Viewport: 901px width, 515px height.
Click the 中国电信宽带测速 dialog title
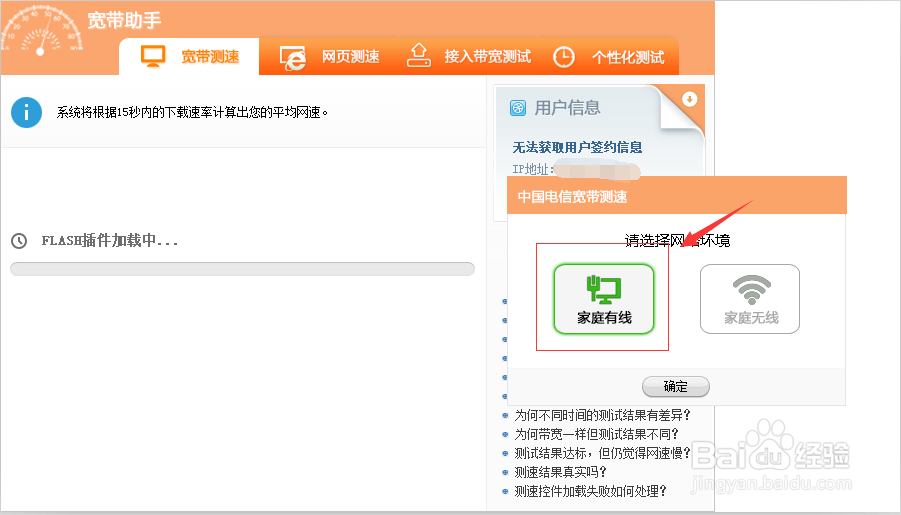point(572,197)
